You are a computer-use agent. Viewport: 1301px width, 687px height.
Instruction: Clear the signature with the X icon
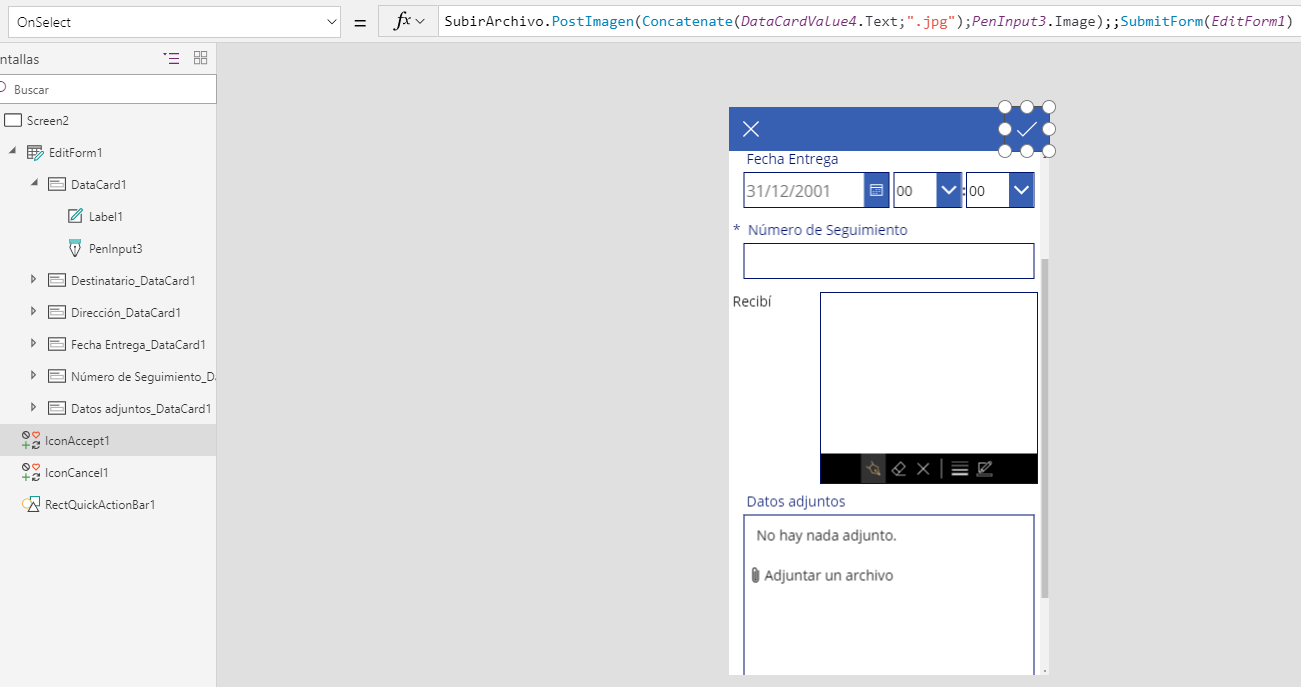coord(923,468)
